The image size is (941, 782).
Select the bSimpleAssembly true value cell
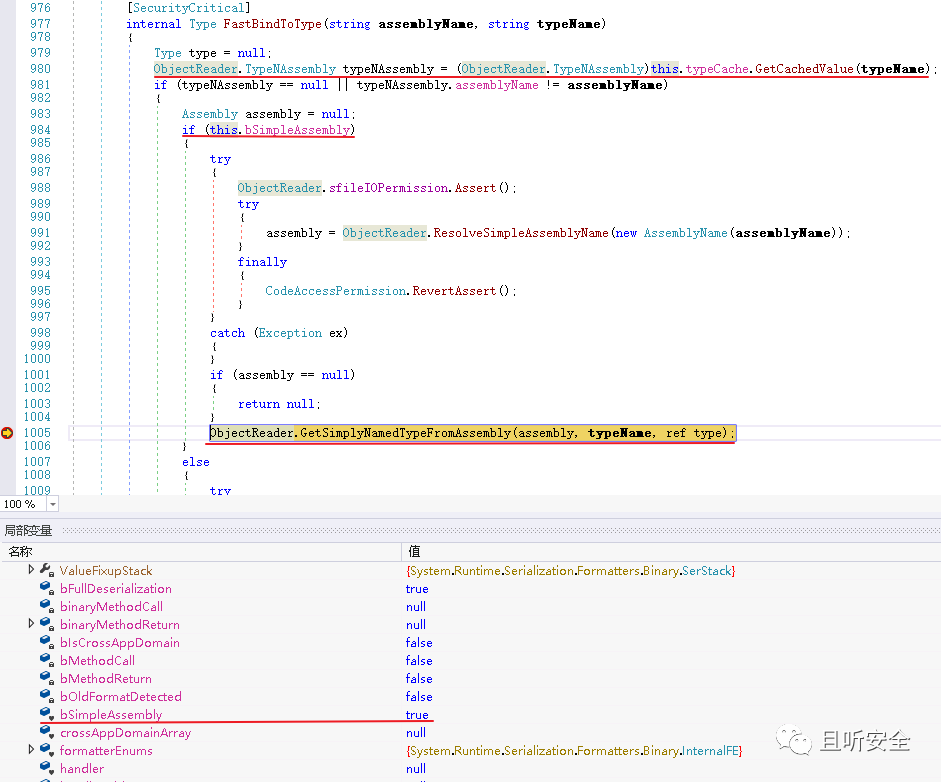[x=417, y=715]
